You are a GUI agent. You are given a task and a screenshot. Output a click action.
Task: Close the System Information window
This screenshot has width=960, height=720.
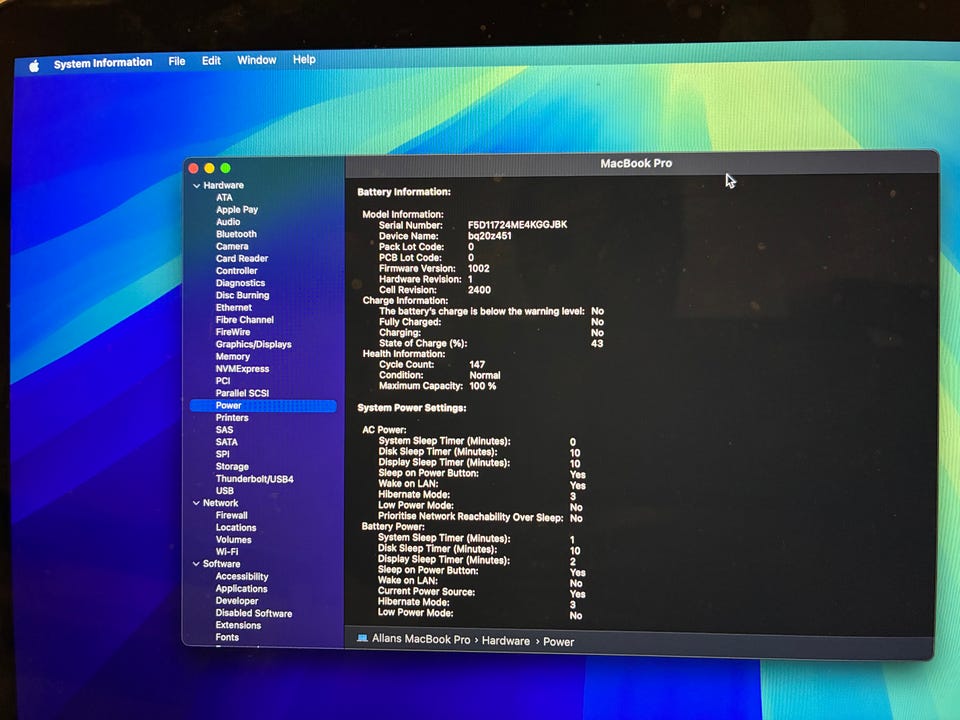[x=193, y=168]
